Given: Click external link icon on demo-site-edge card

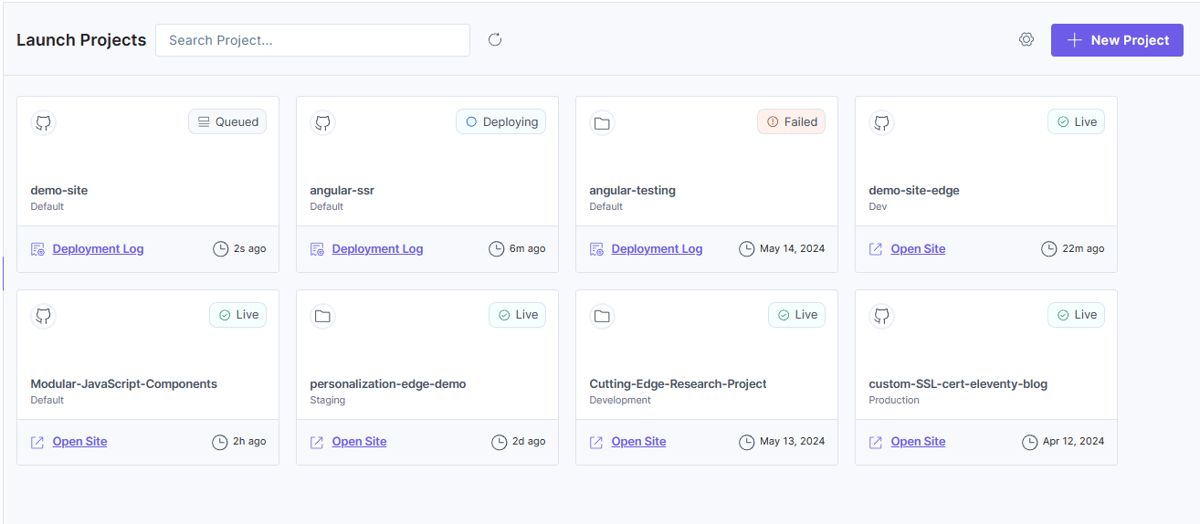Looking at the screenshot, I should coord(876,249).
